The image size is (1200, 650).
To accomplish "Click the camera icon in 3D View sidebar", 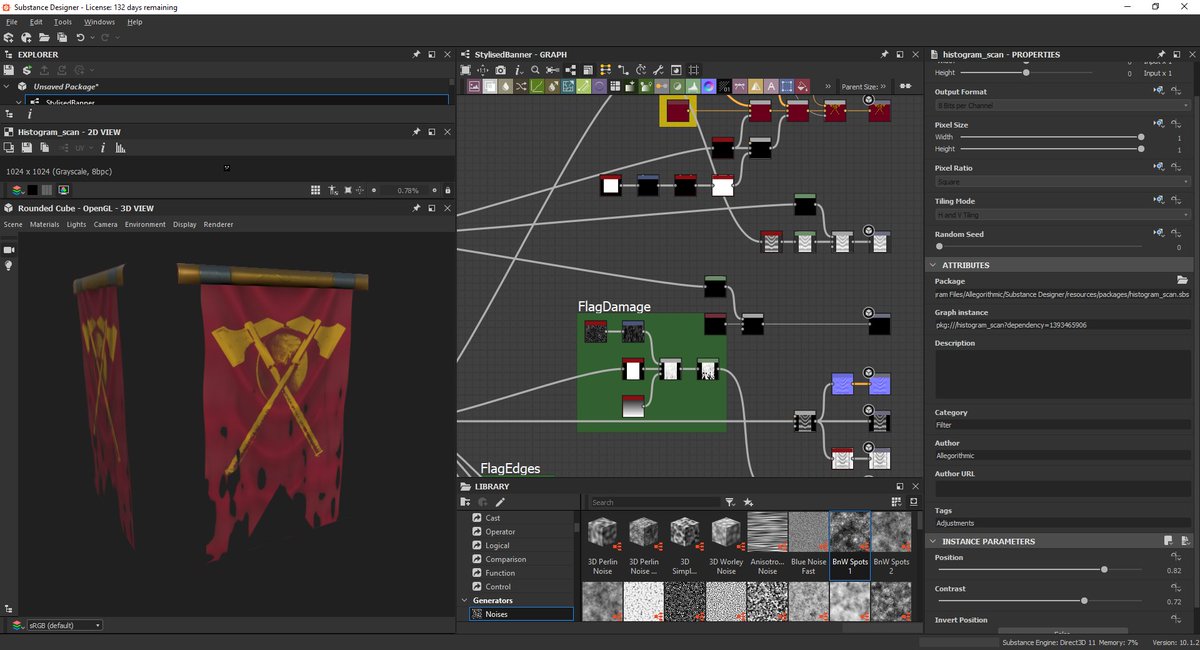I will [9, 249].
